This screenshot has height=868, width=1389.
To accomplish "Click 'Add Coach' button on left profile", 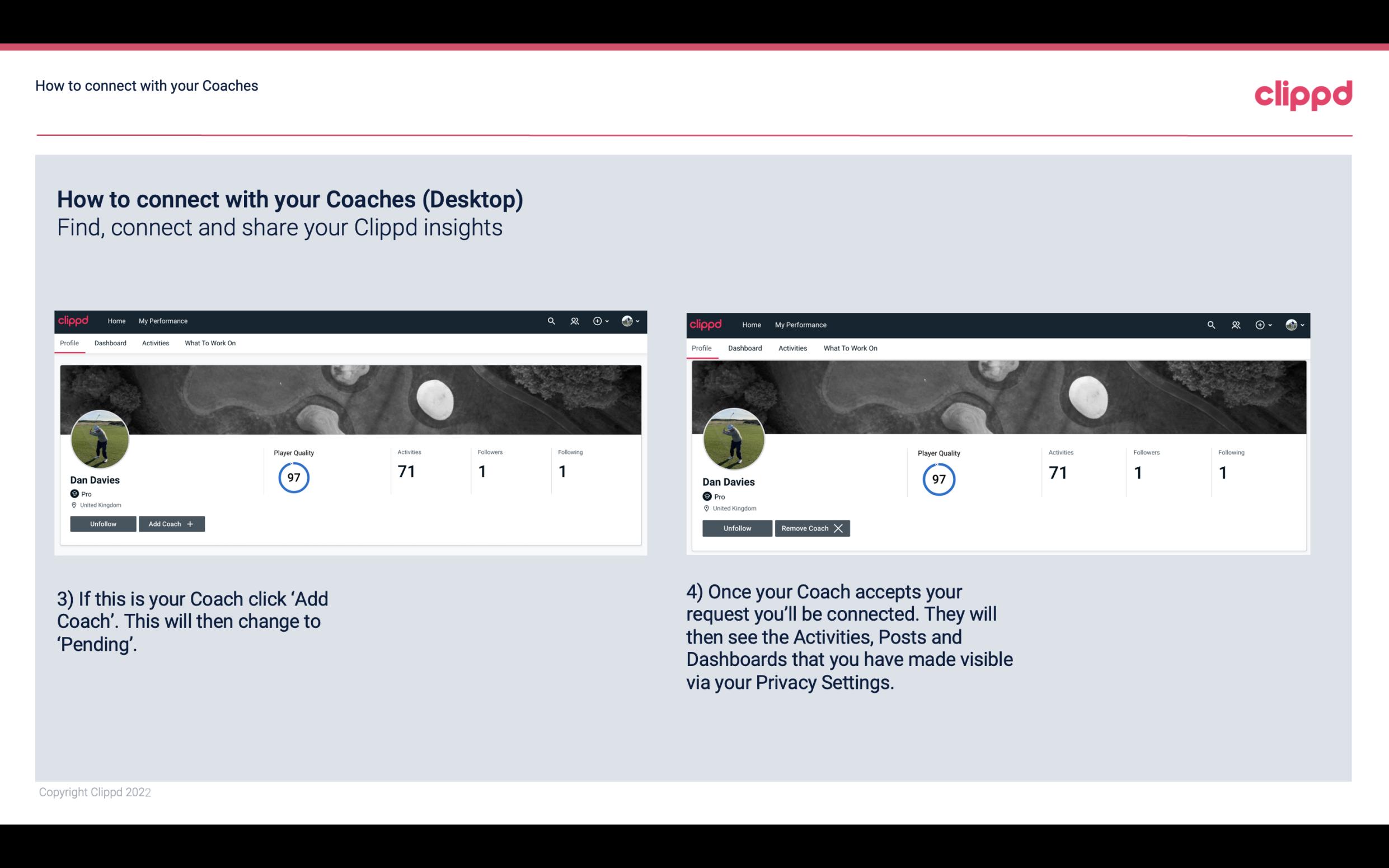I will [170, 523].
